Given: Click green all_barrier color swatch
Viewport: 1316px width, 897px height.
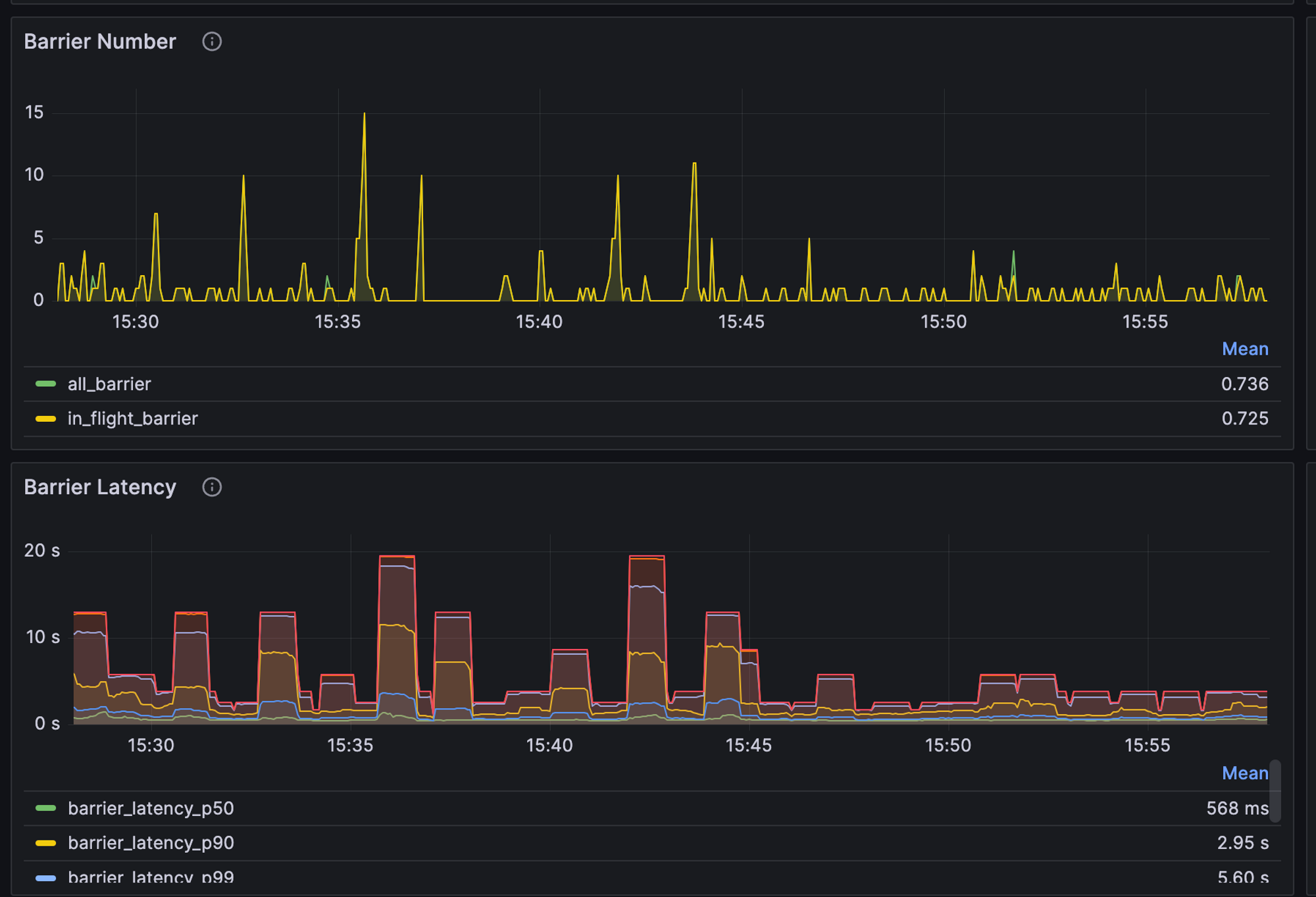Looking at the screenshot, I should pos(45,384).
